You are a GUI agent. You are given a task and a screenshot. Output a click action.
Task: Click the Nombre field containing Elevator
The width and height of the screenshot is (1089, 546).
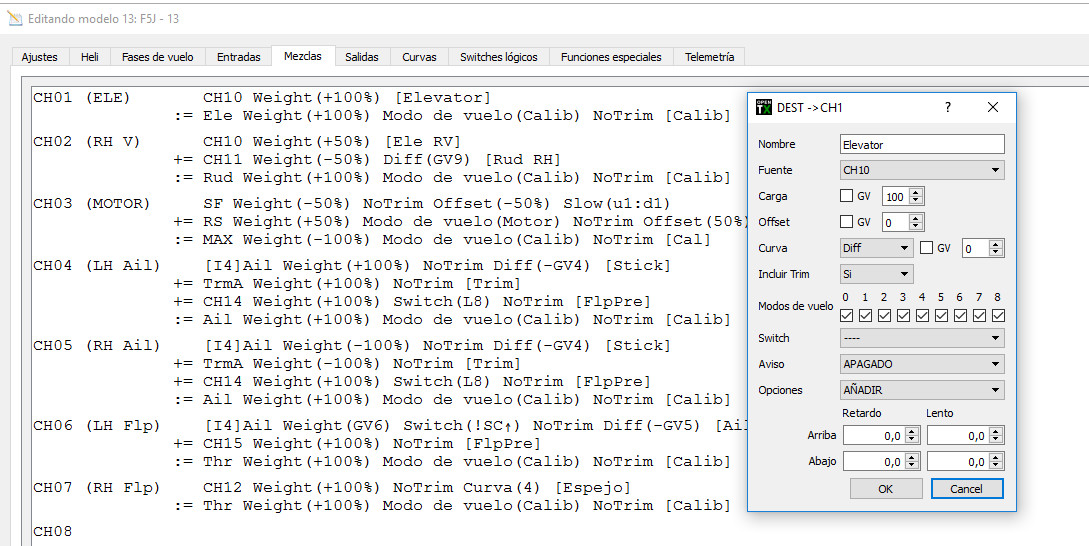coord(922,144)
